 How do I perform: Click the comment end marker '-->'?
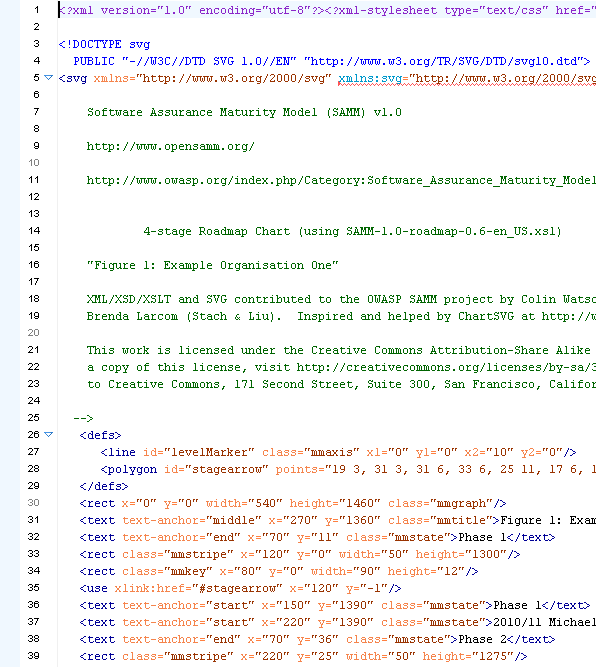[83, 419]
